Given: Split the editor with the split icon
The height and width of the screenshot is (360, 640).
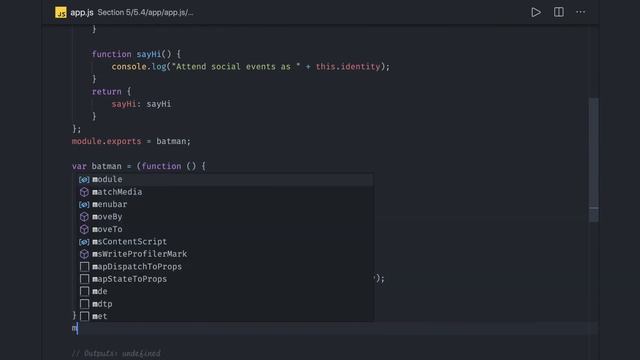Looking at the screenshot, I should (559, 12).
